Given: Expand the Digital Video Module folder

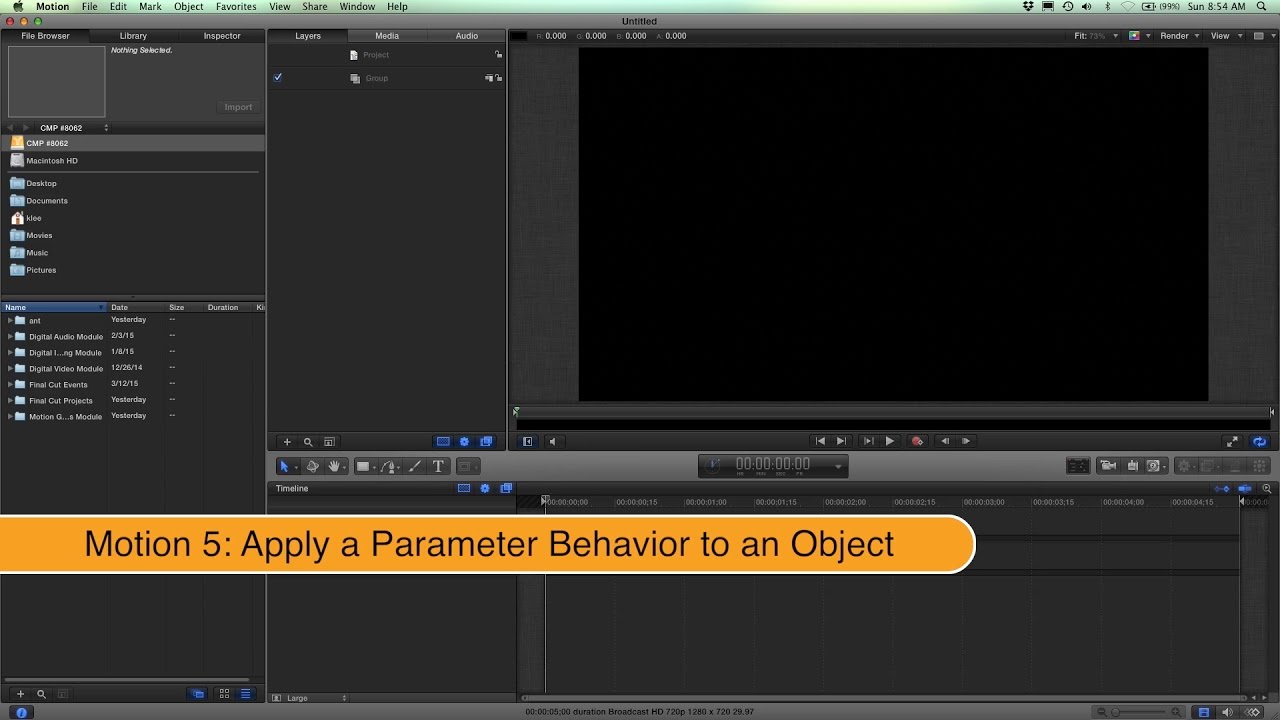Looking at the screenshot, I should pos(10,369).
